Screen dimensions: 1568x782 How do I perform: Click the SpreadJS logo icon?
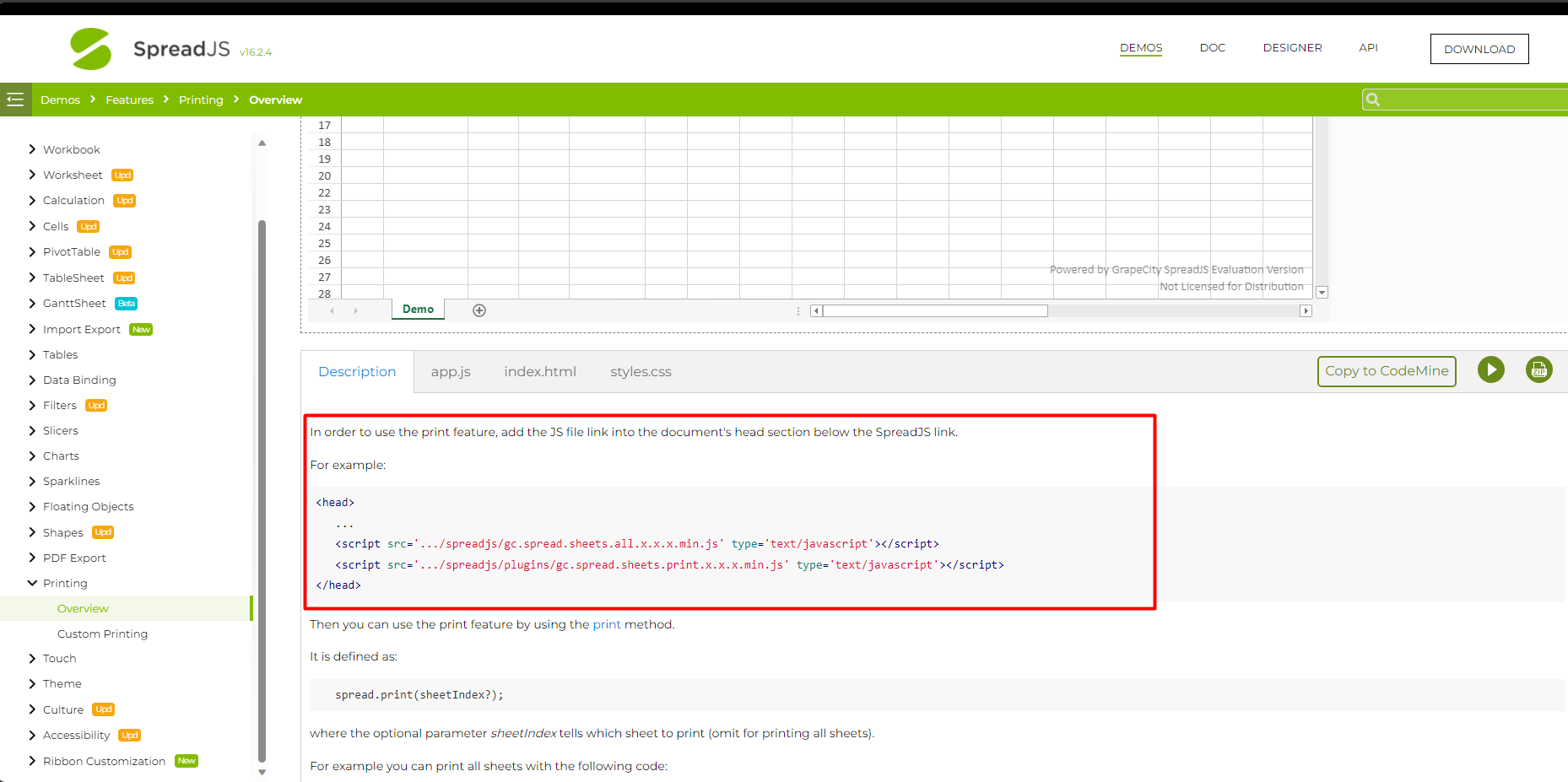91,49
